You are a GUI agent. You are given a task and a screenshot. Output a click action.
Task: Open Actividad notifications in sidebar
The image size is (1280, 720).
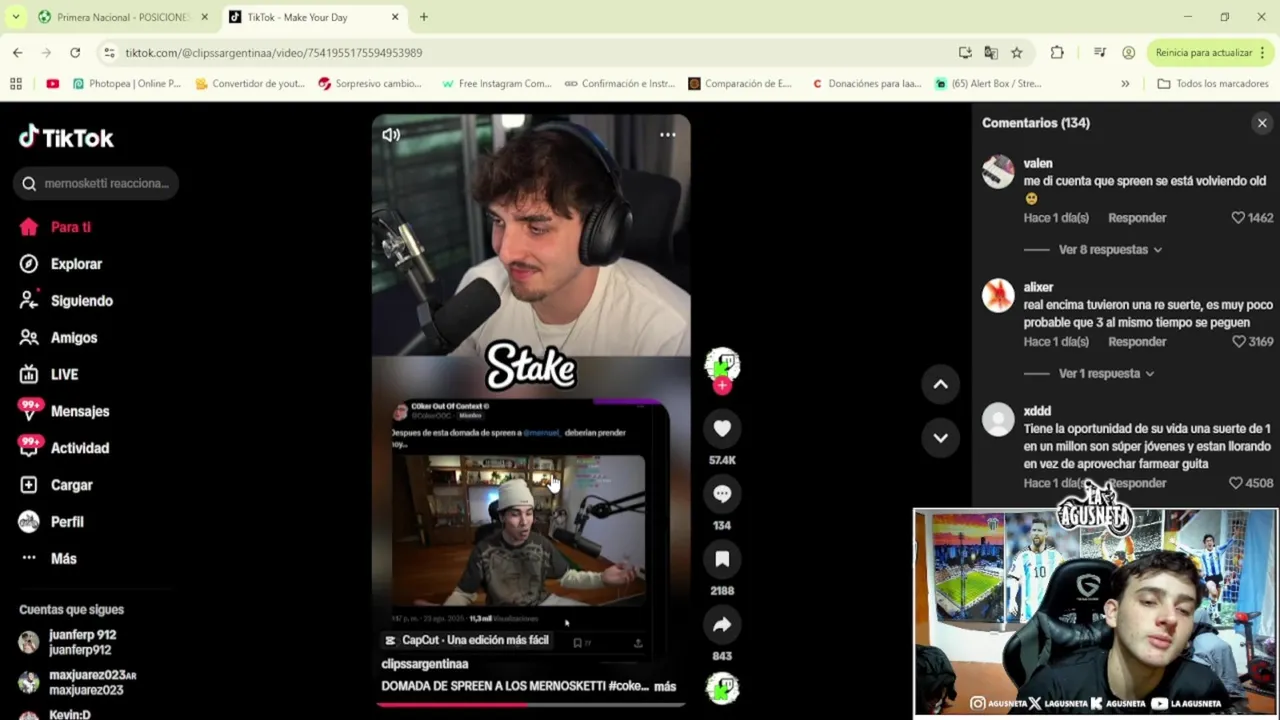(65, 448)
